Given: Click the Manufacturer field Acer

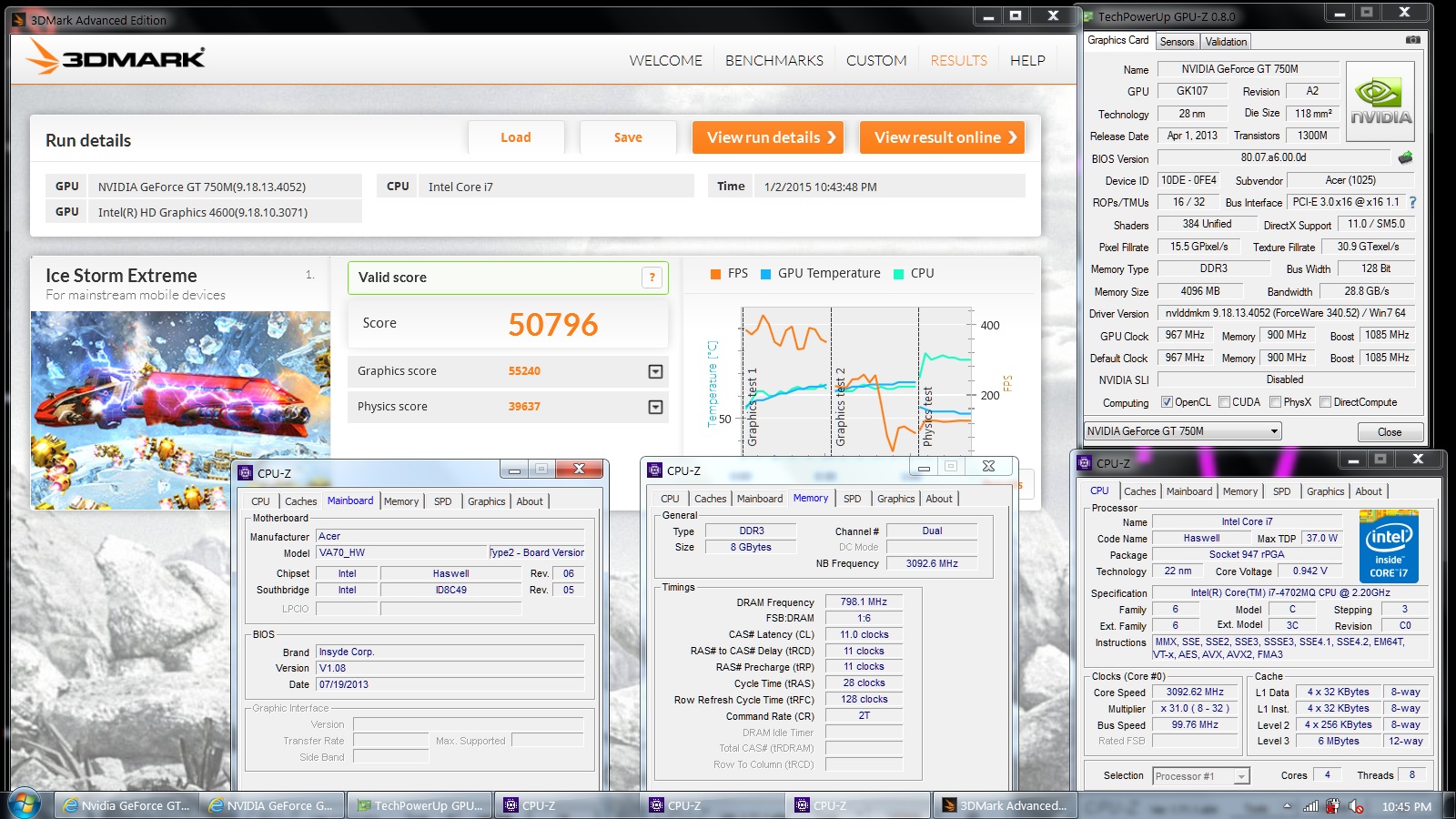Looking at the screenshot, I should click(450, 536).
